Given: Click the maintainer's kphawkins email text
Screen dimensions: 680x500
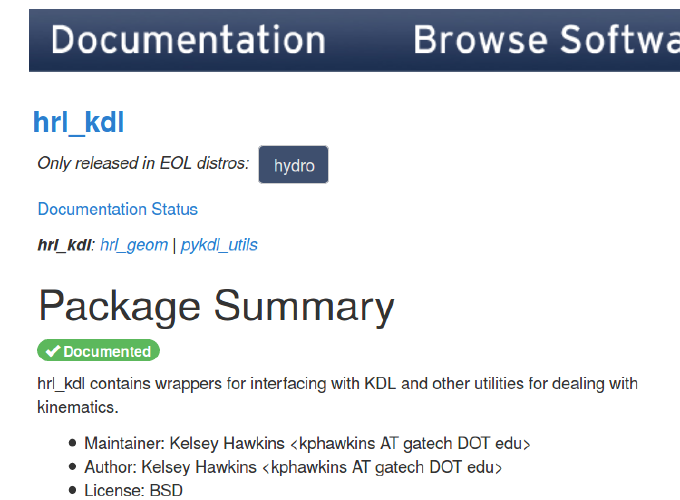Looking at the screenshot, I should pos(410,443).
